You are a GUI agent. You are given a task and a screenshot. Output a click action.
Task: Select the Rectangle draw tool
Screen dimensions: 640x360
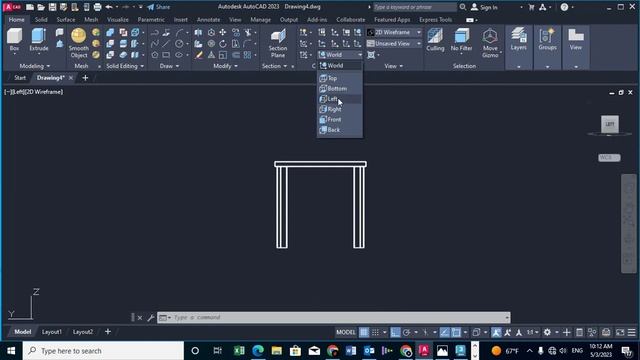point(166,55)
